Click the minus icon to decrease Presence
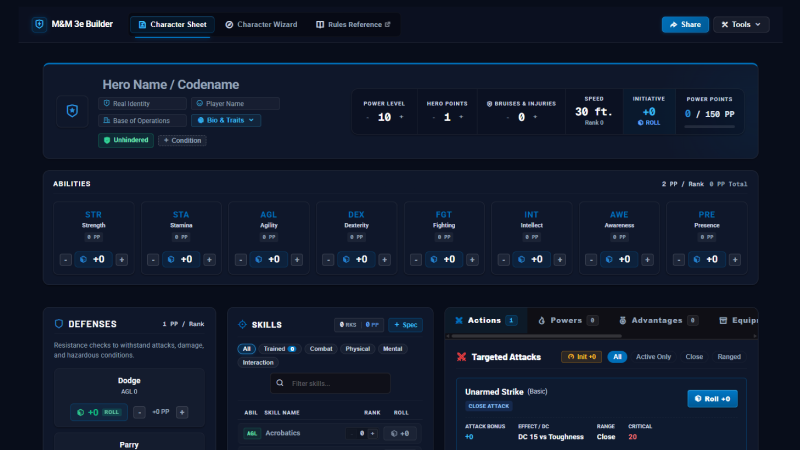800x450 pixels. [x=679, y=260]
